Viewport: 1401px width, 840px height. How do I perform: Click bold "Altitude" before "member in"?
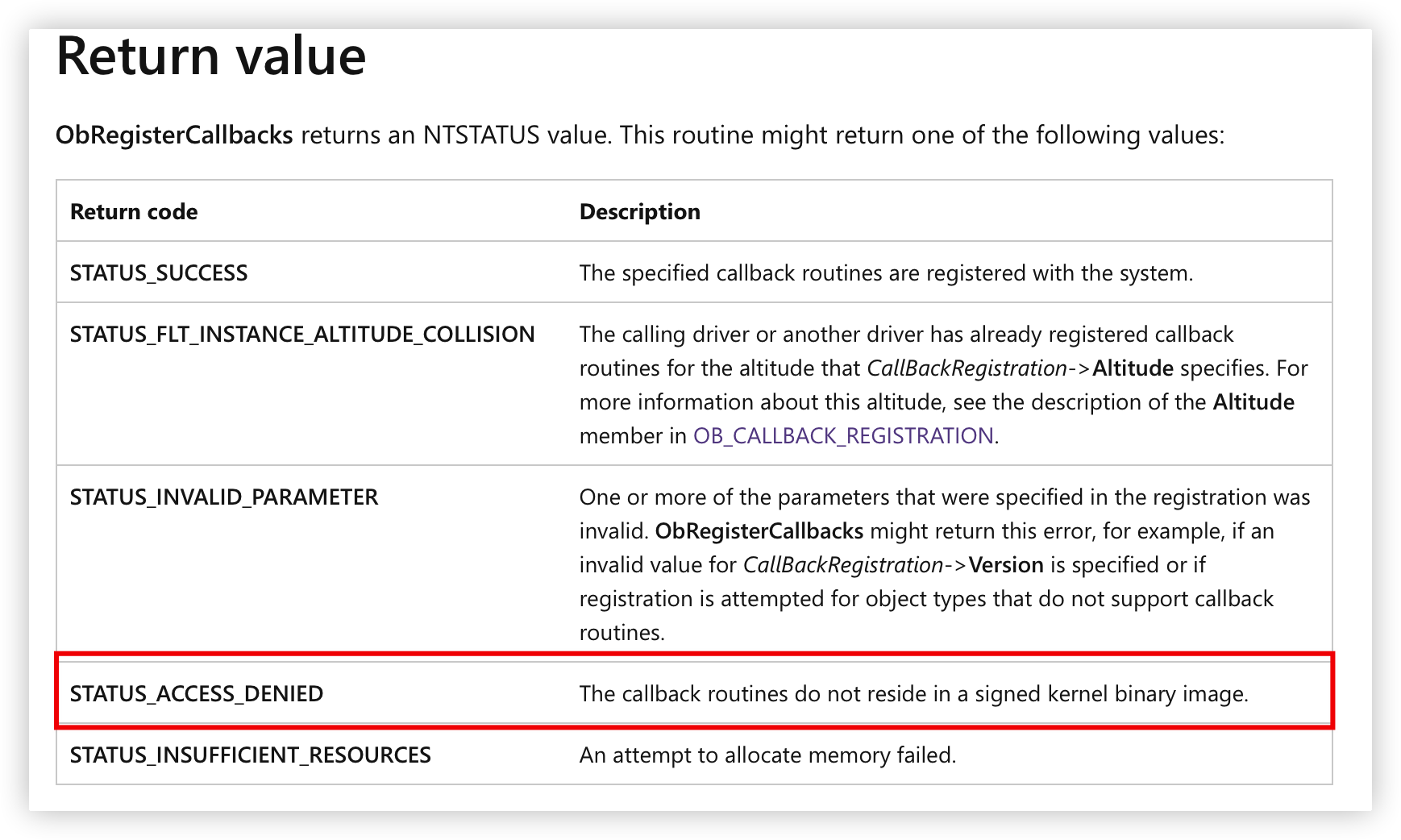coord(1253,402)
